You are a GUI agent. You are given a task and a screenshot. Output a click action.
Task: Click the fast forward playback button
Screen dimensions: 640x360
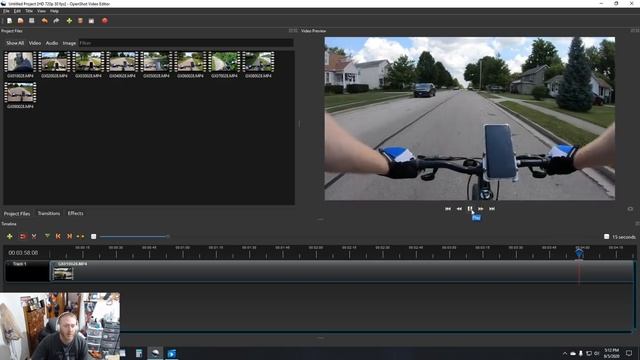[481, 209]
